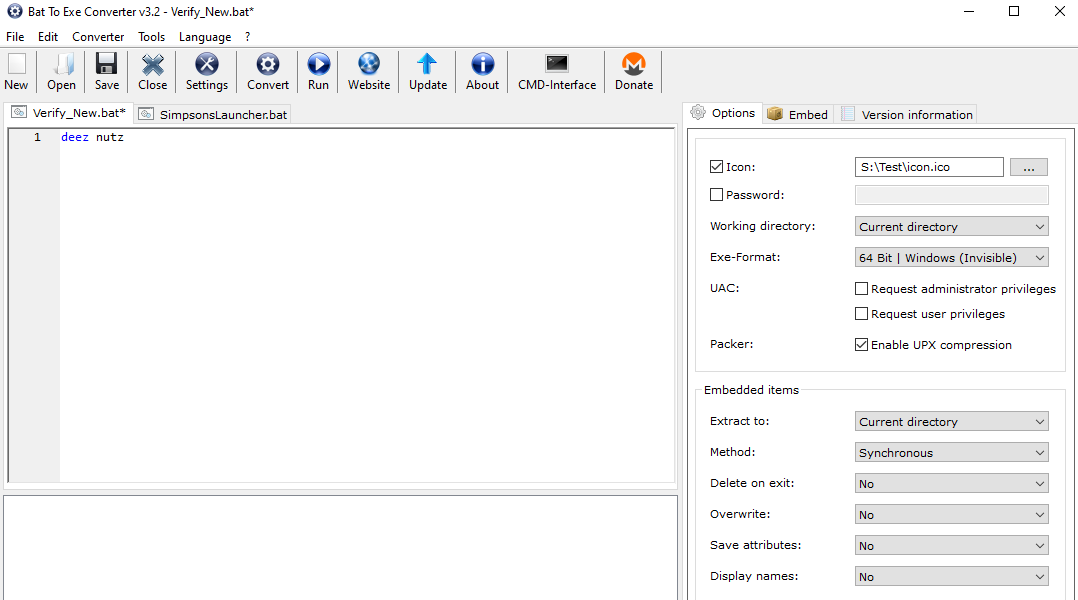Image resolution: width=1078 pixels, height=600 pixels.
Task: Create a new file with New icon
Action: (x=16, y=64)
